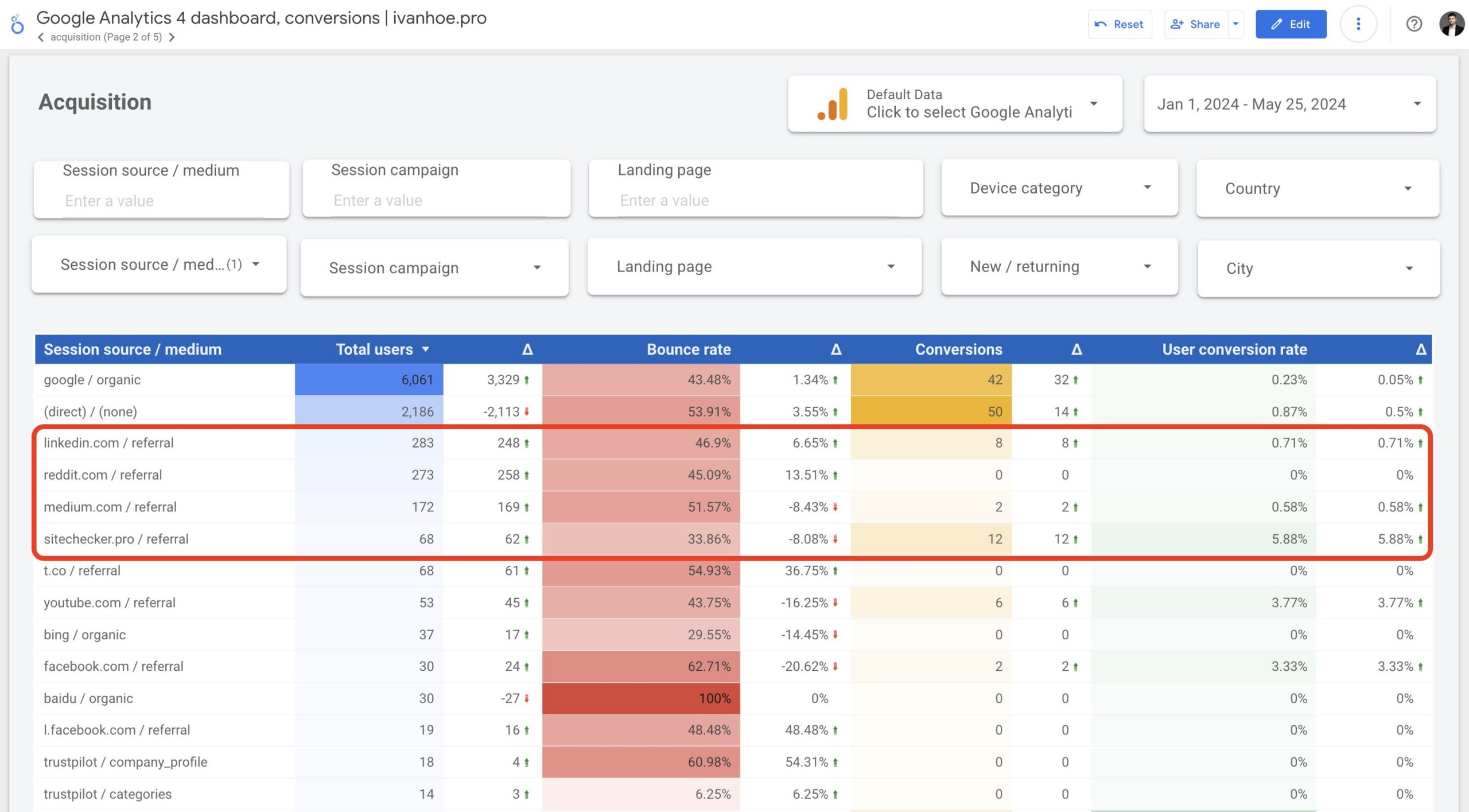Select the bing / organic row
This screenshot has width=1469, height=812.
733,635
